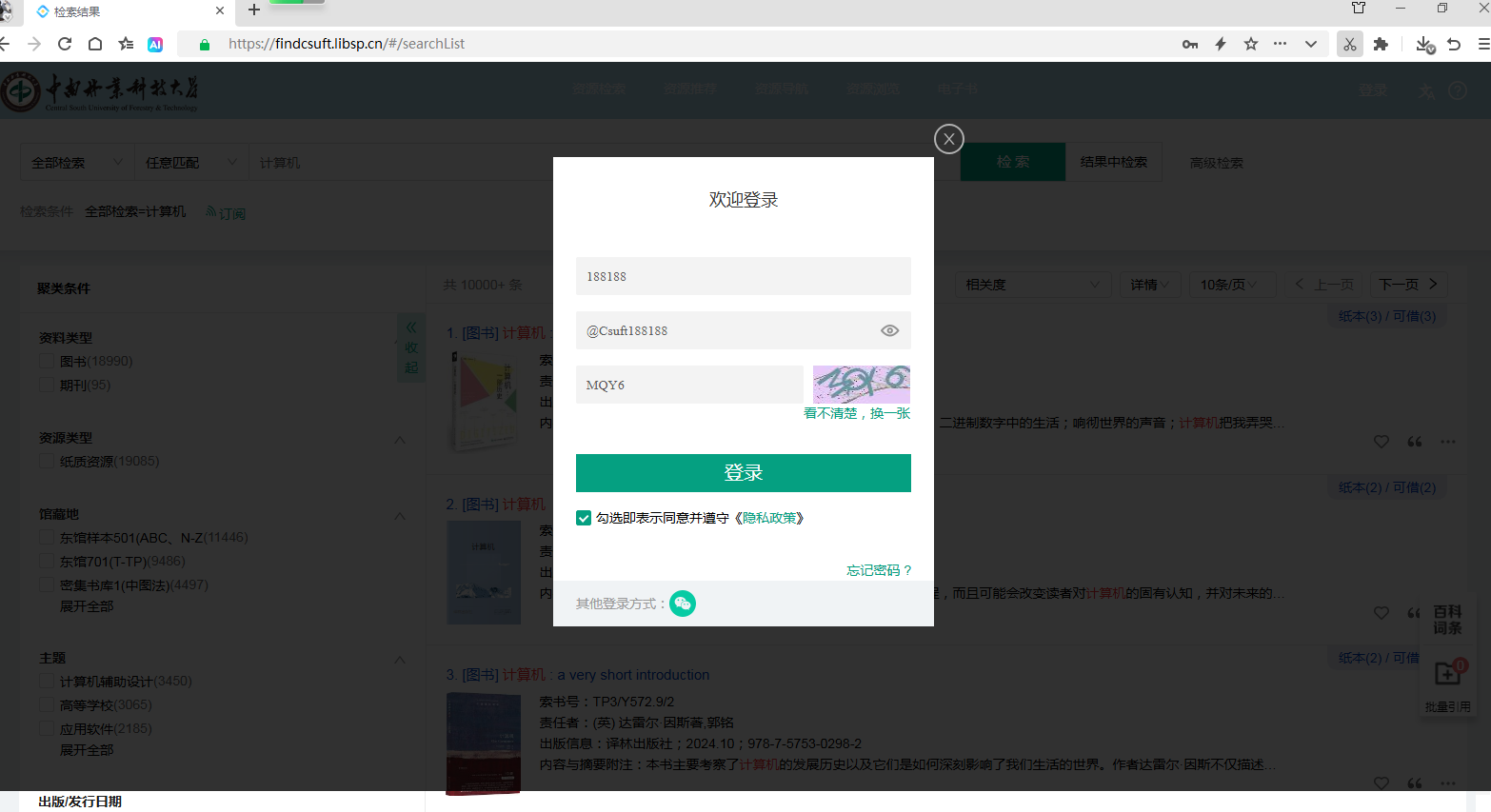Image resolution: width=1491 pixels, height=812 pixels.
Task: Open WeChat login via the green icon
Action: 683,603
